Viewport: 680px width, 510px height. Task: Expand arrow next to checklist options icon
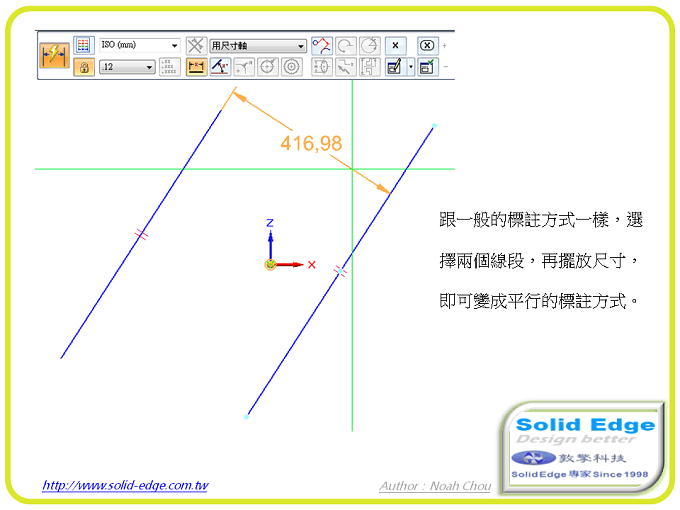point(409,67)
